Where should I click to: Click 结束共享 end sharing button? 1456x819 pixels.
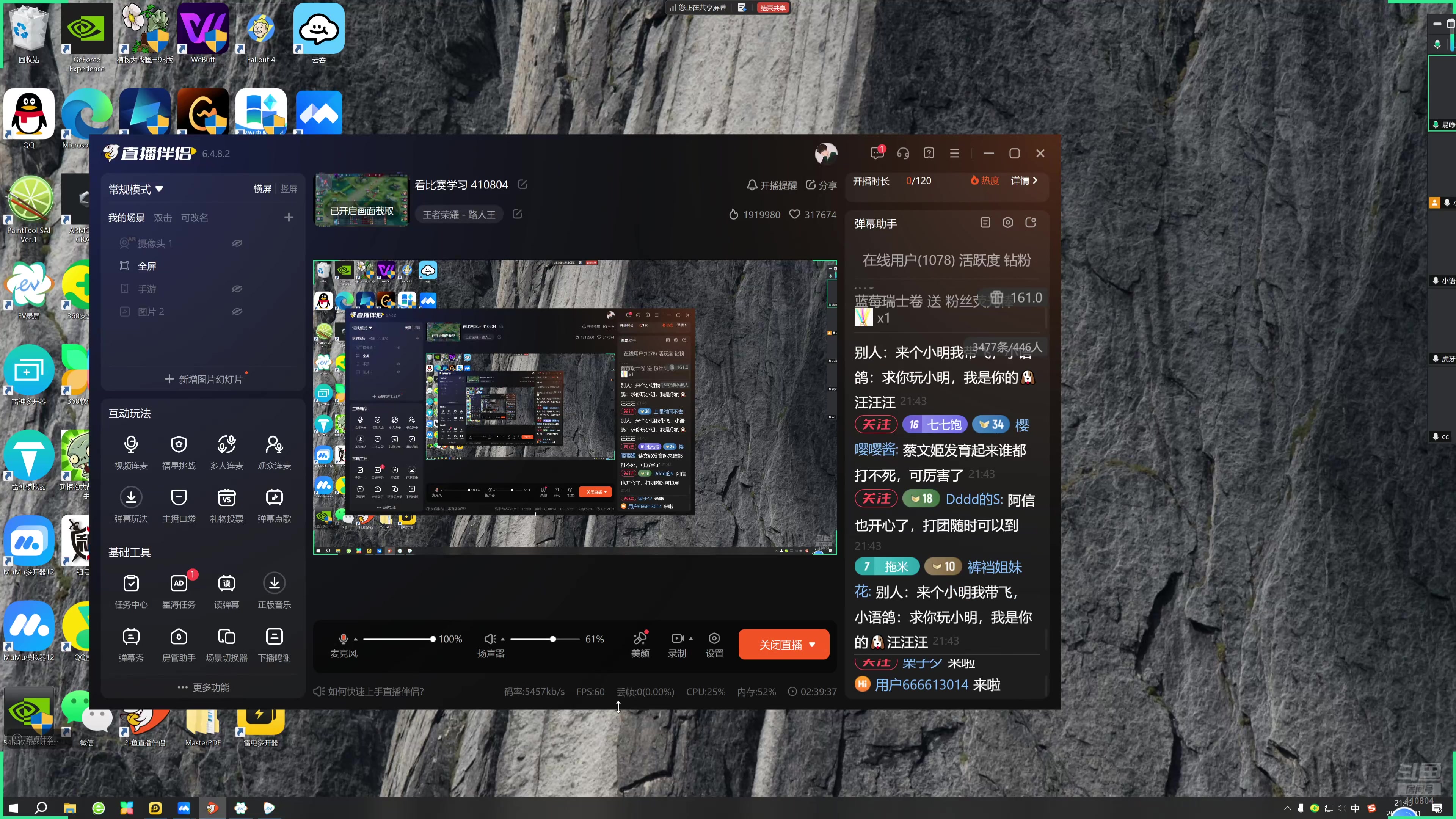point(773,7)
